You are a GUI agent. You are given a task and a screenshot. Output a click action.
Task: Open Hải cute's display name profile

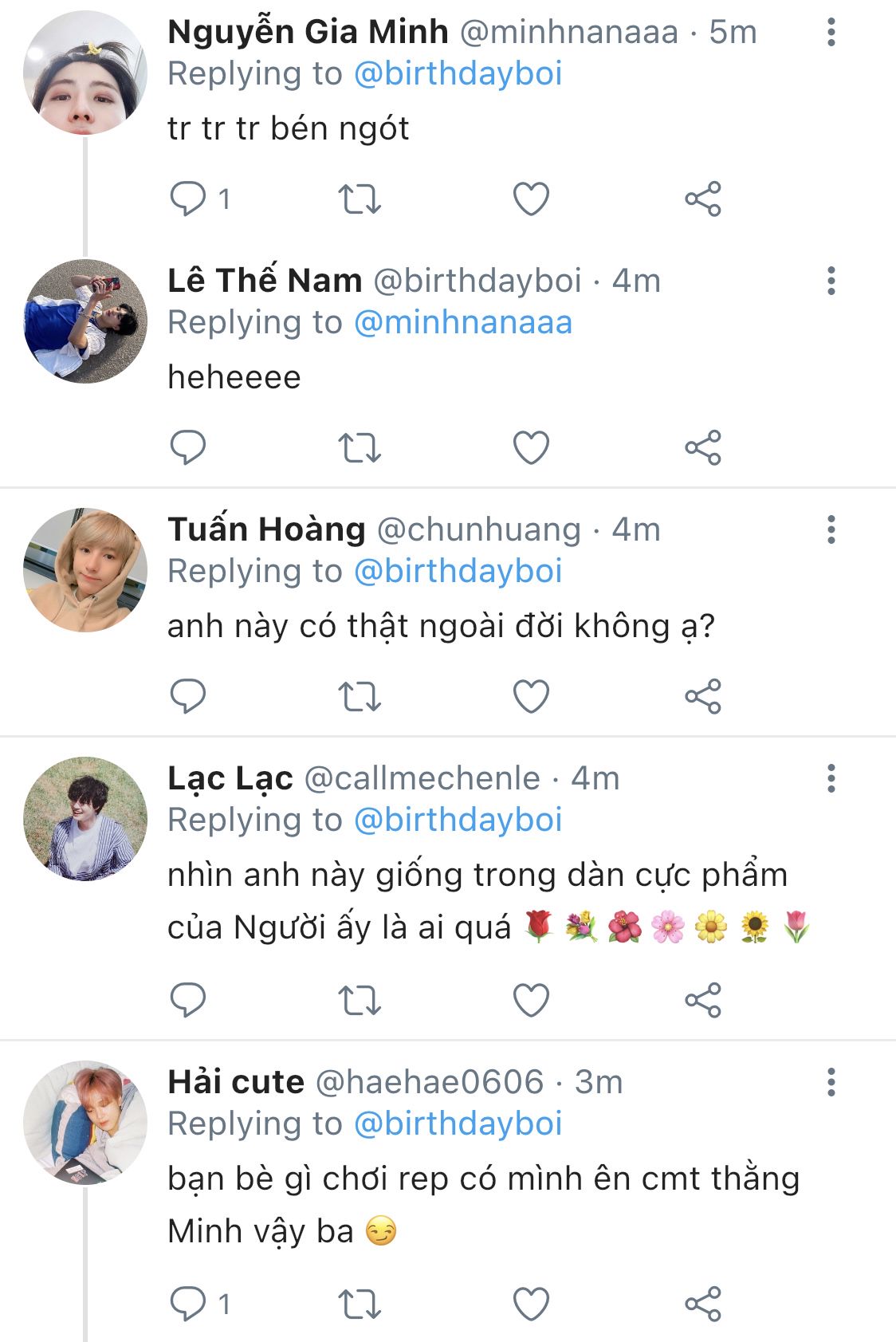pos(236,1082)
